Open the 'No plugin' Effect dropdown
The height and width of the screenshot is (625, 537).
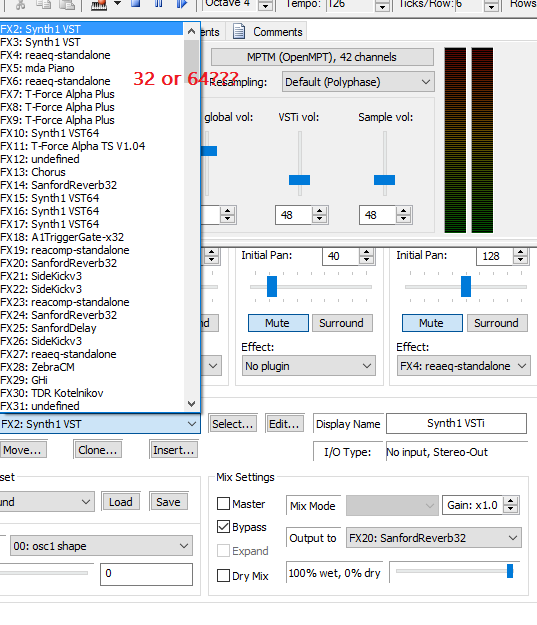308,366
